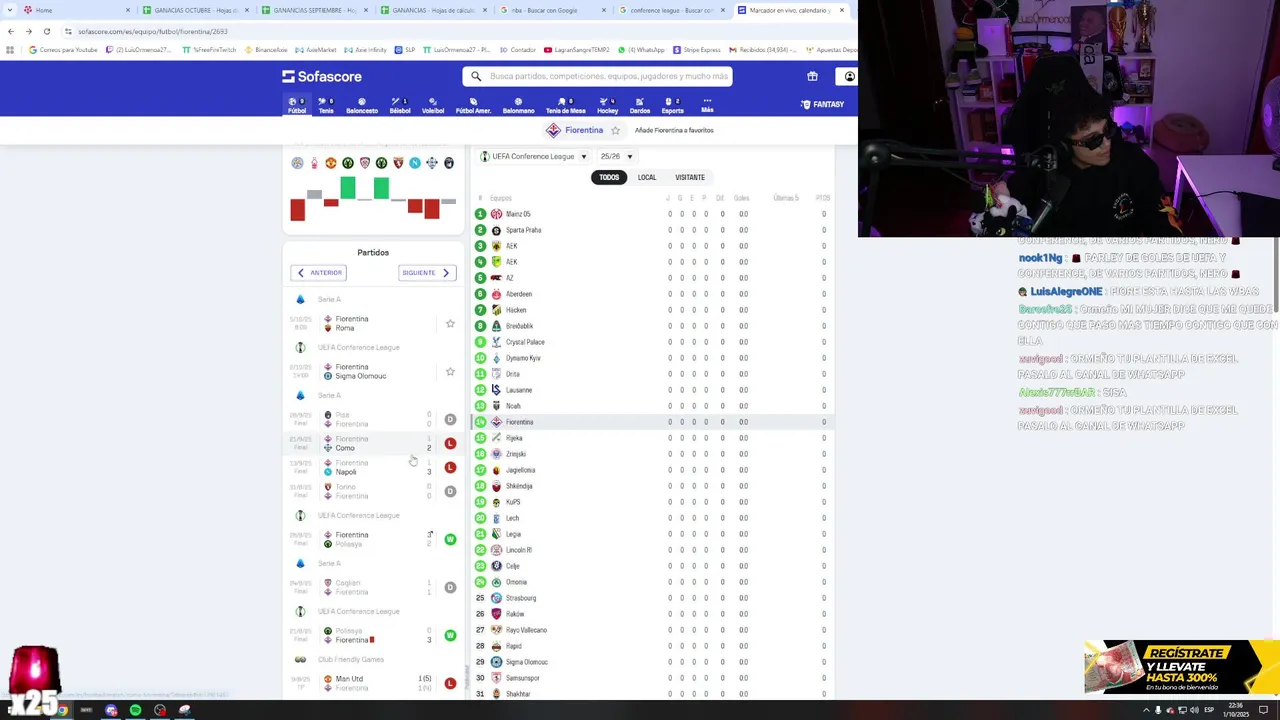This screenshot has width=1280, height=720.
Task: Open the FANTASY section
Action: point(822,104)
